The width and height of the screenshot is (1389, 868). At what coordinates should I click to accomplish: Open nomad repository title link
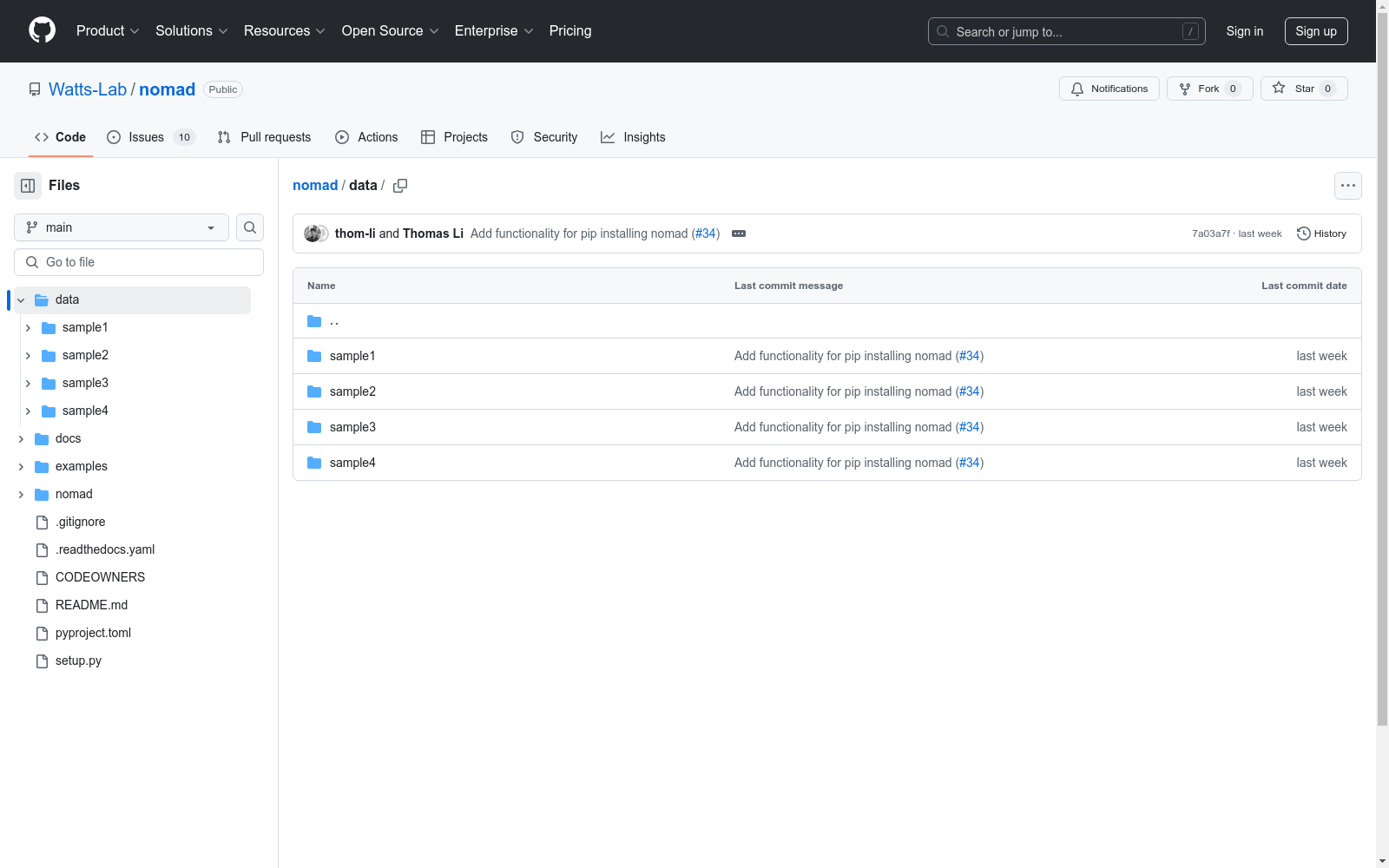point(168,89)
